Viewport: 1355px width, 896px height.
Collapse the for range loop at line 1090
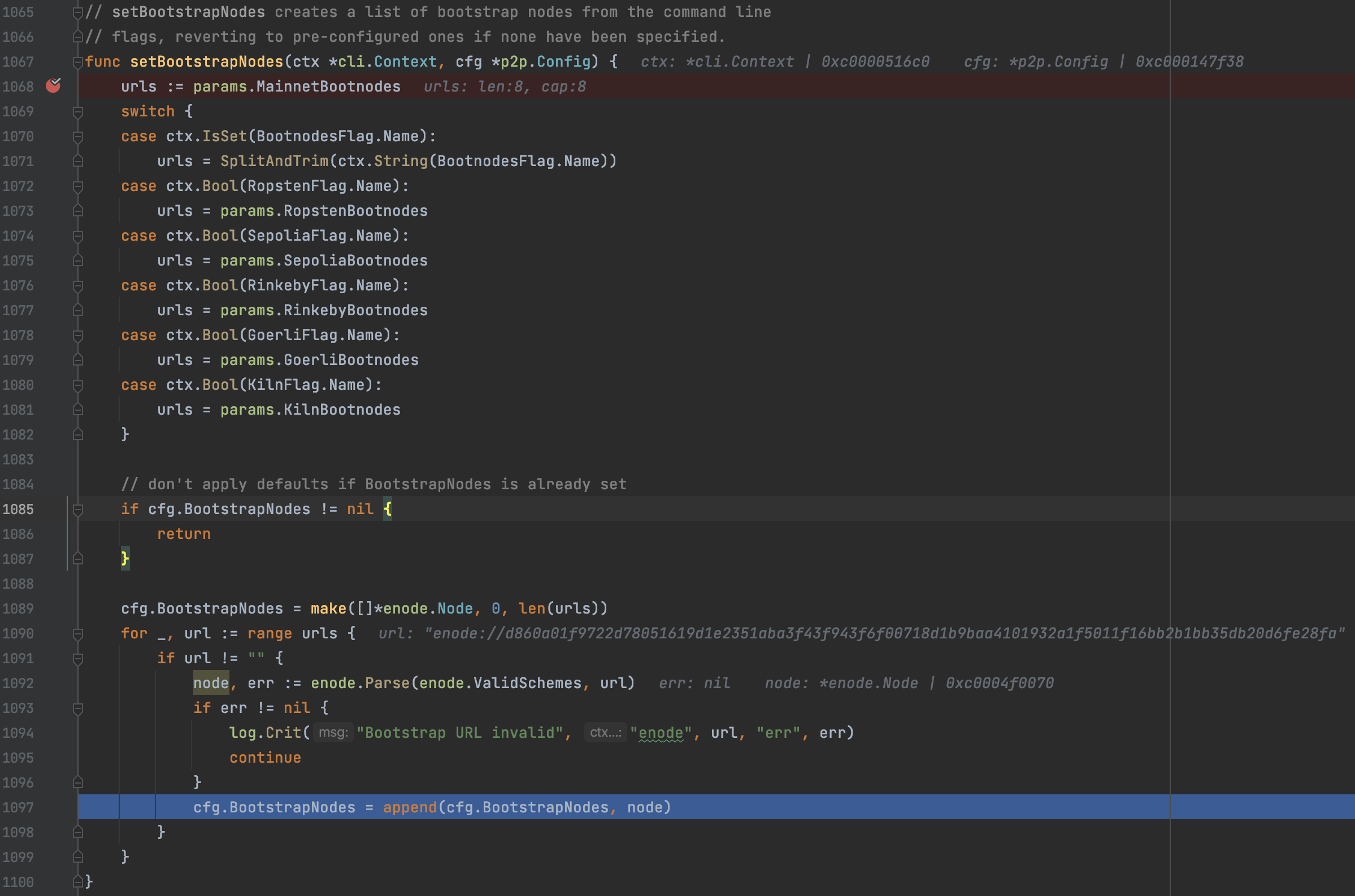[x=79, y=634]
